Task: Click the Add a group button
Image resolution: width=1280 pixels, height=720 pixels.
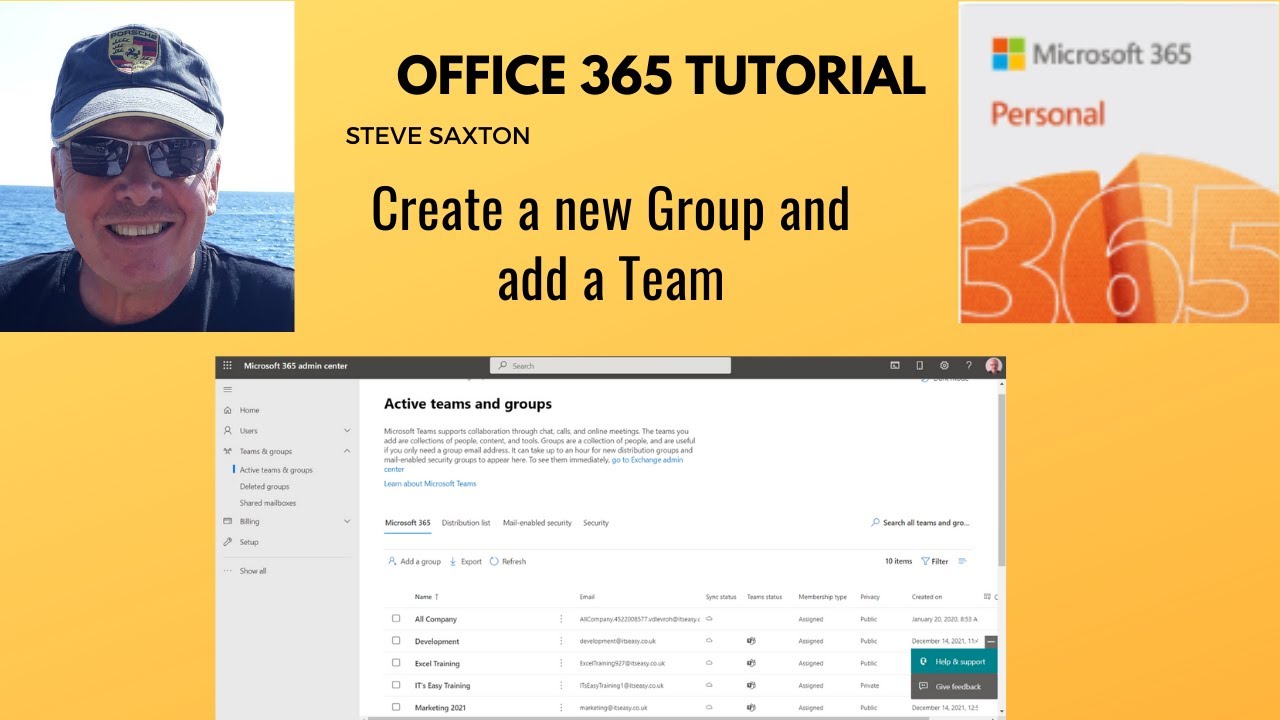Action: 415,562
